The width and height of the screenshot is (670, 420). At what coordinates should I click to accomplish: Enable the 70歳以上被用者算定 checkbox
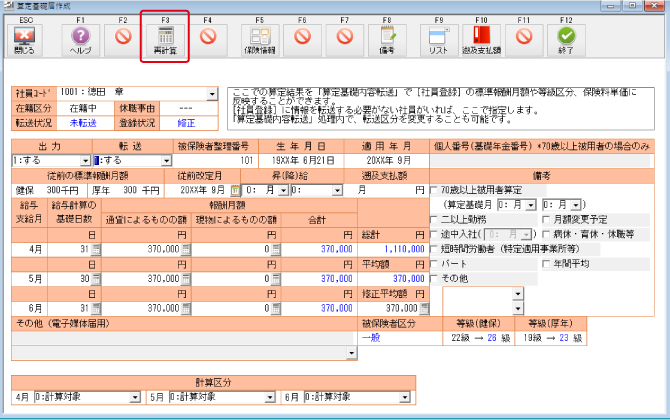[435, 190]
